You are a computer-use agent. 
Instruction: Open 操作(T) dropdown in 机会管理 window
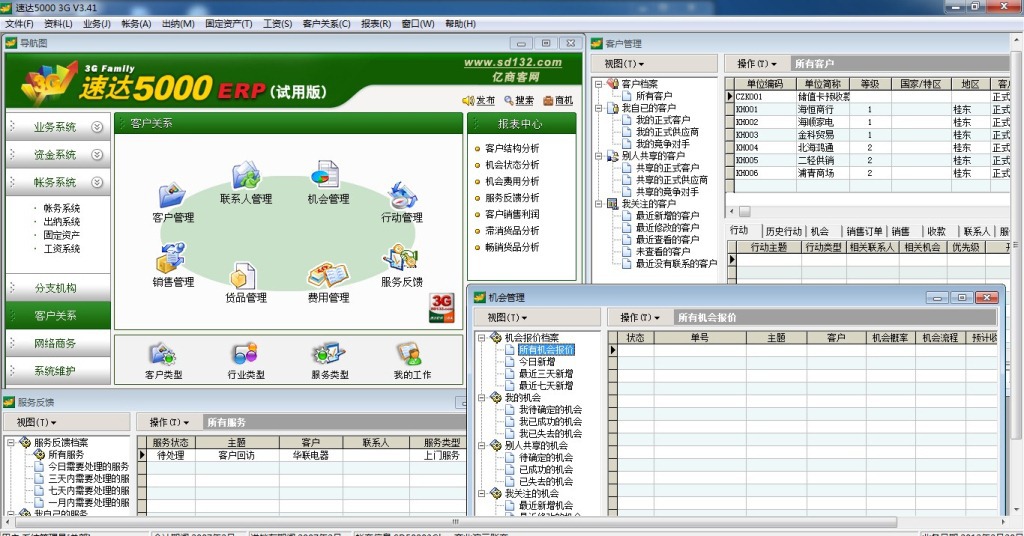[x=639, y=317]
